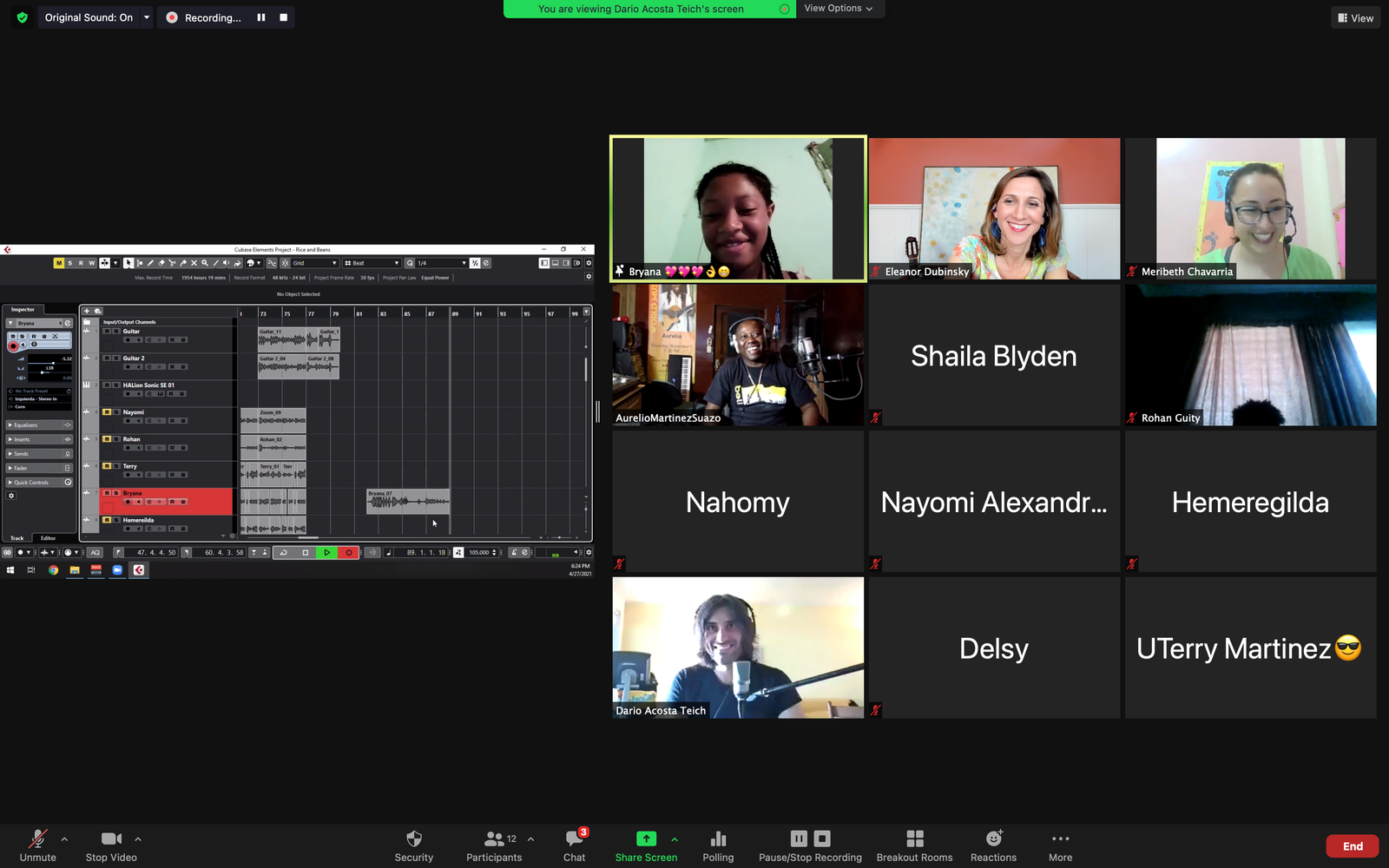1389x868 pixels.
Task: Expand audio options arrow beside Unmute
Action: (x=64, y=839)
